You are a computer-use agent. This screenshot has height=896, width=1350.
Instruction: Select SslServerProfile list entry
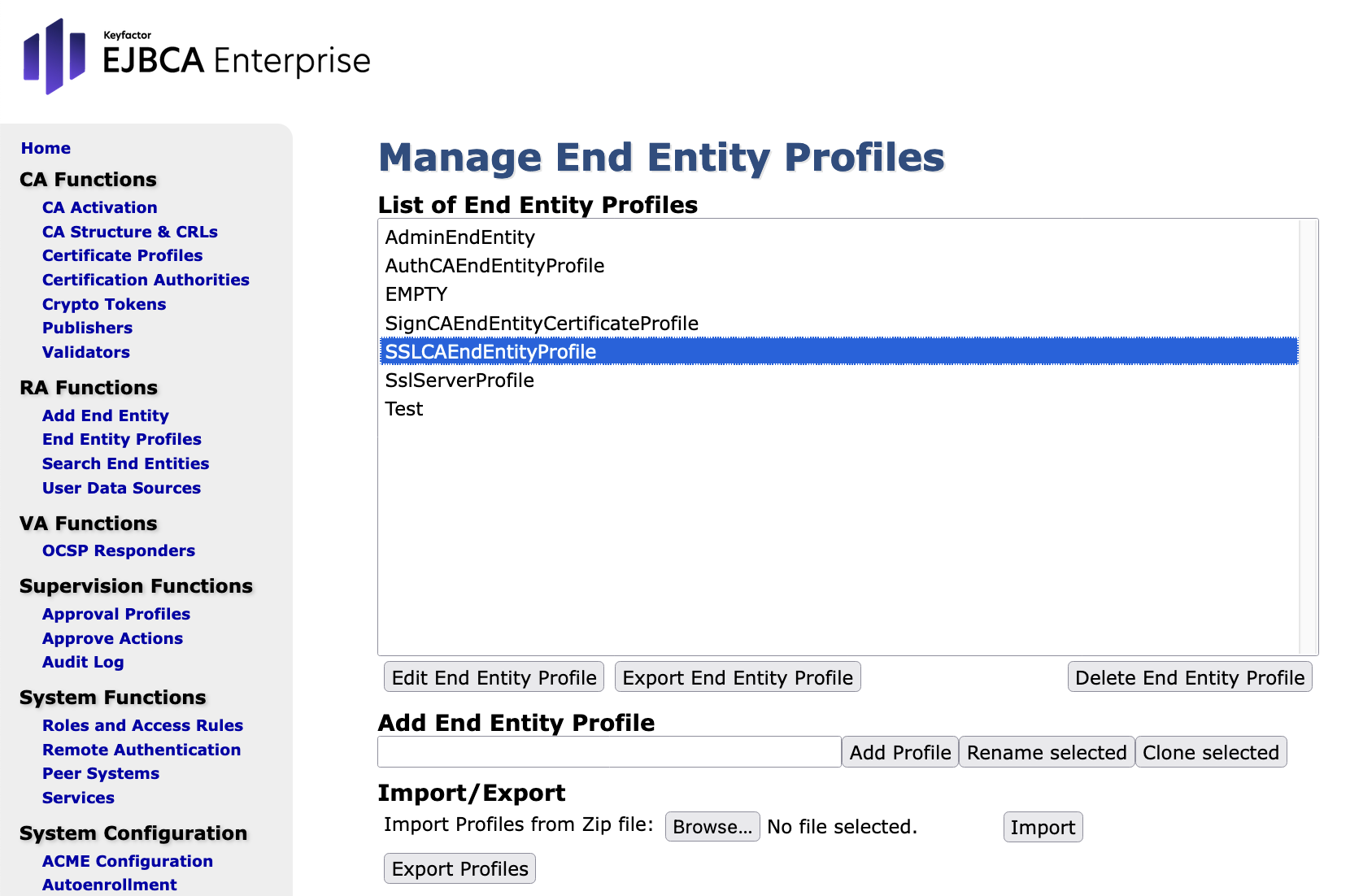pyautogui.click(x=459, y=381)
